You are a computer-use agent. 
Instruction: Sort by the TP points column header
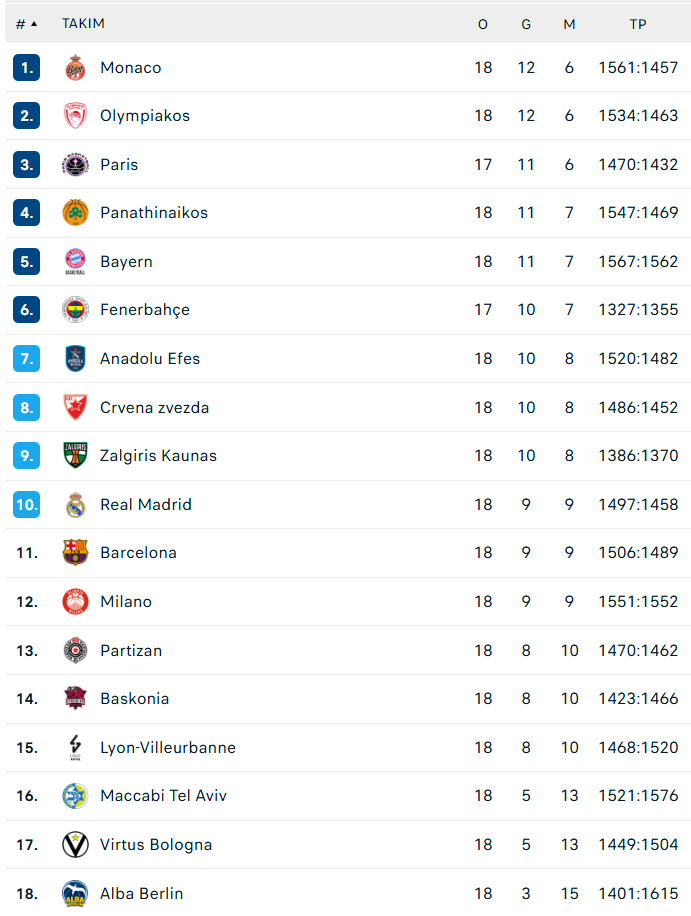point(638,24)
